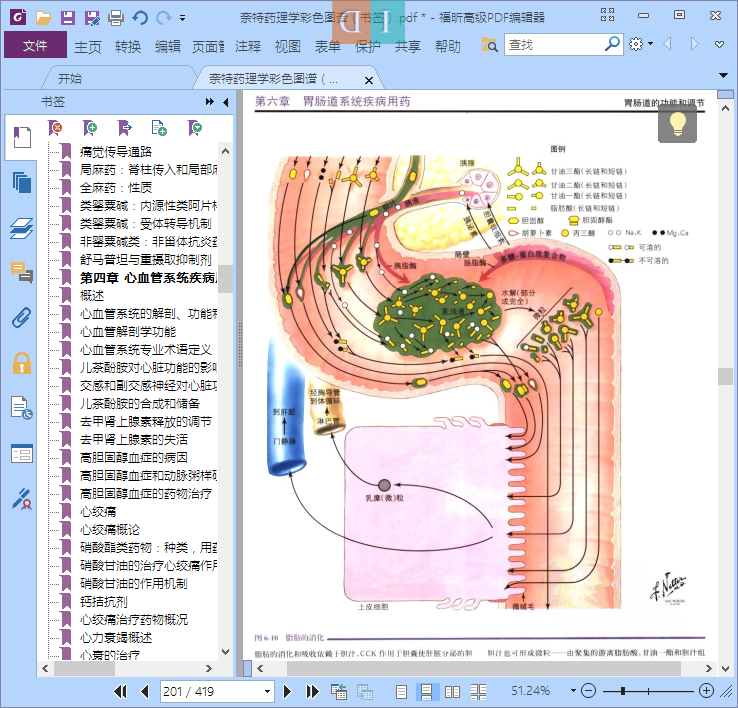Select continuous page view mode
Viewport: 738px width, 708px height.
426,692
